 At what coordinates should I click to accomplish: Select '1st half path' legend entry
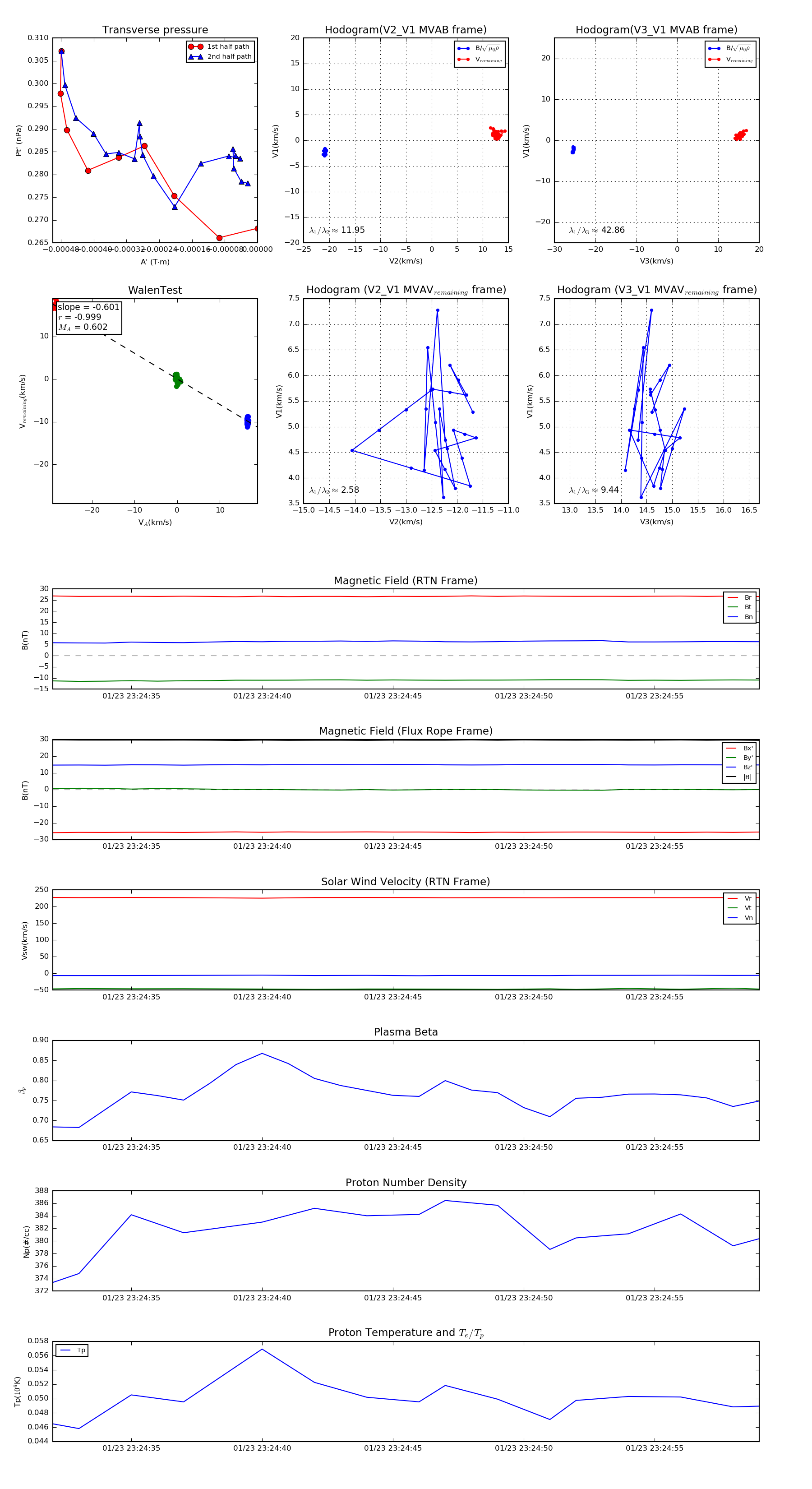point(220,47)
